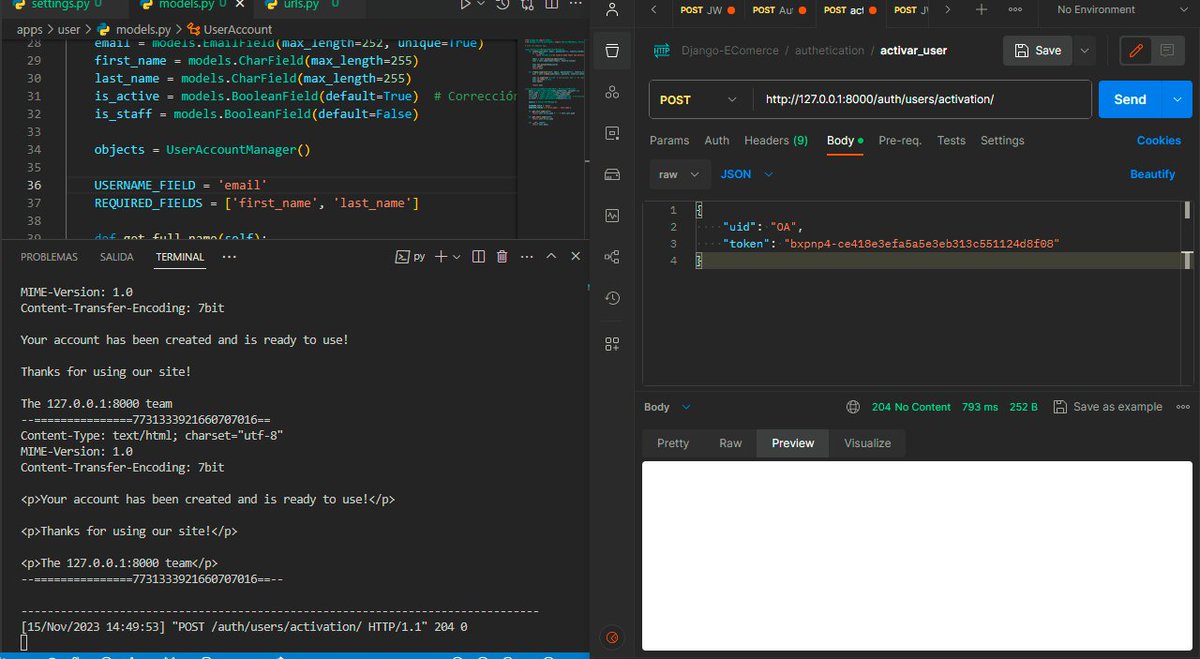Open Mock servers in the Postman sidebar
This screenshot has height=659, width=1200.
612,174
